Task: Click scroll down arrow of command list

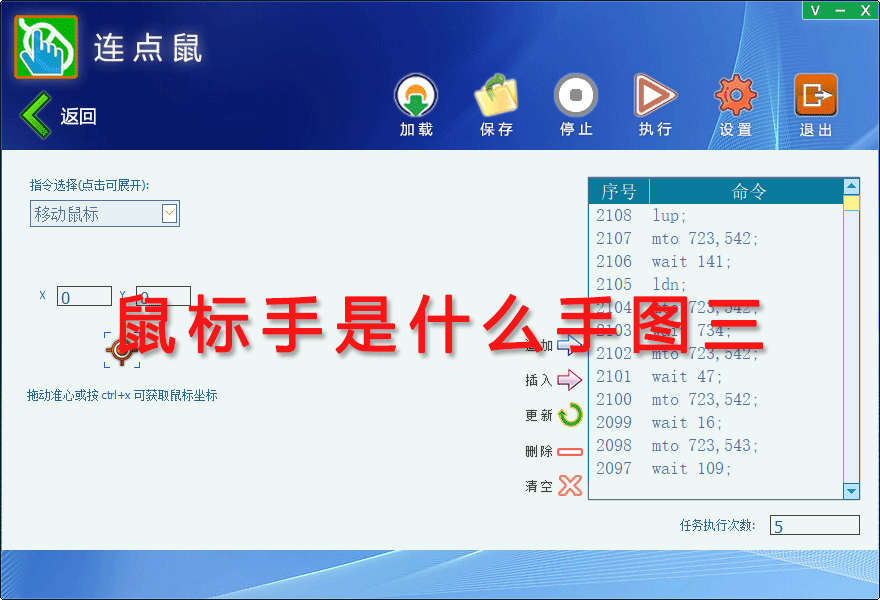Action: click(851, 492)
